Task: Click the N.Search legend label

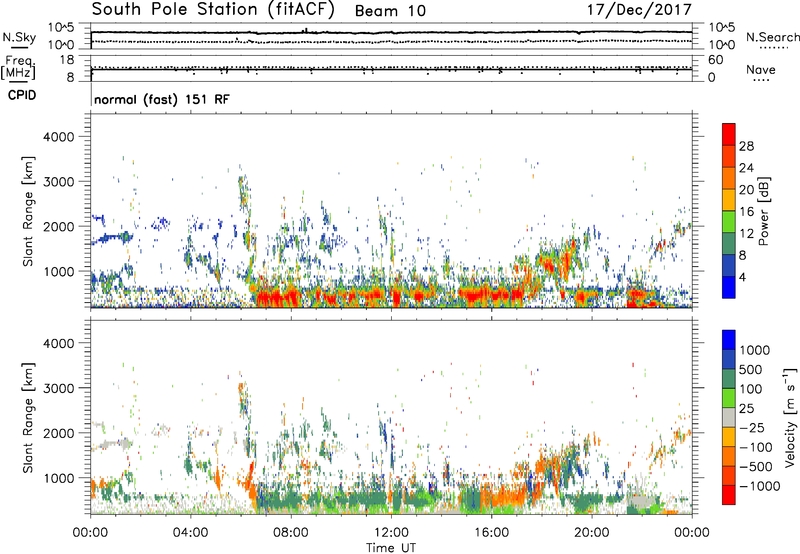Action: pos(773,37)
